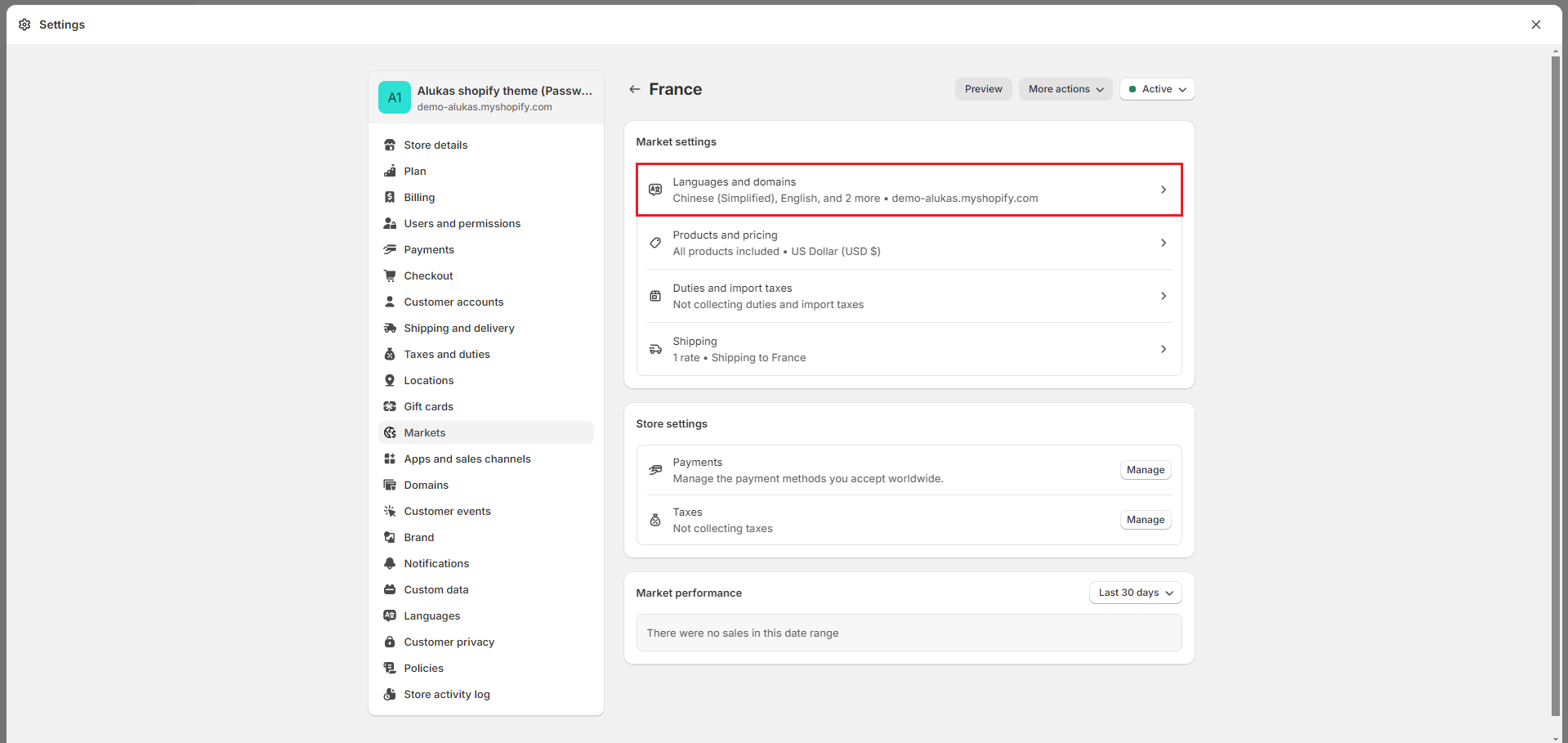The width and height of the screenshot is (1568, 743).
Task: Click the Customer privacy lock icon
Action: pyautogui.click(x=390, y=642)
